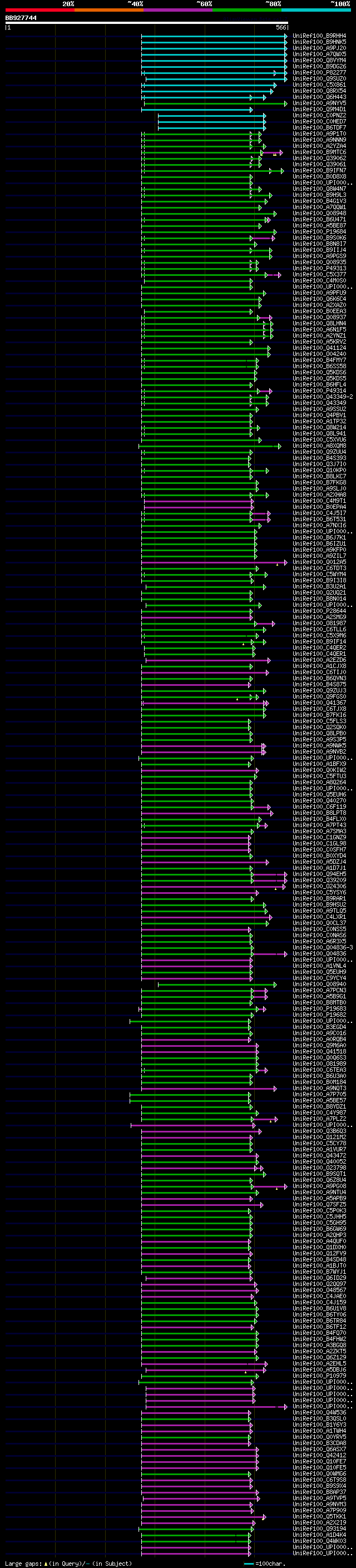Select the UniRef100_P49314 label
Image resolution: width=356 pixels, height=1568 pixels.
[x=319, y=391]
